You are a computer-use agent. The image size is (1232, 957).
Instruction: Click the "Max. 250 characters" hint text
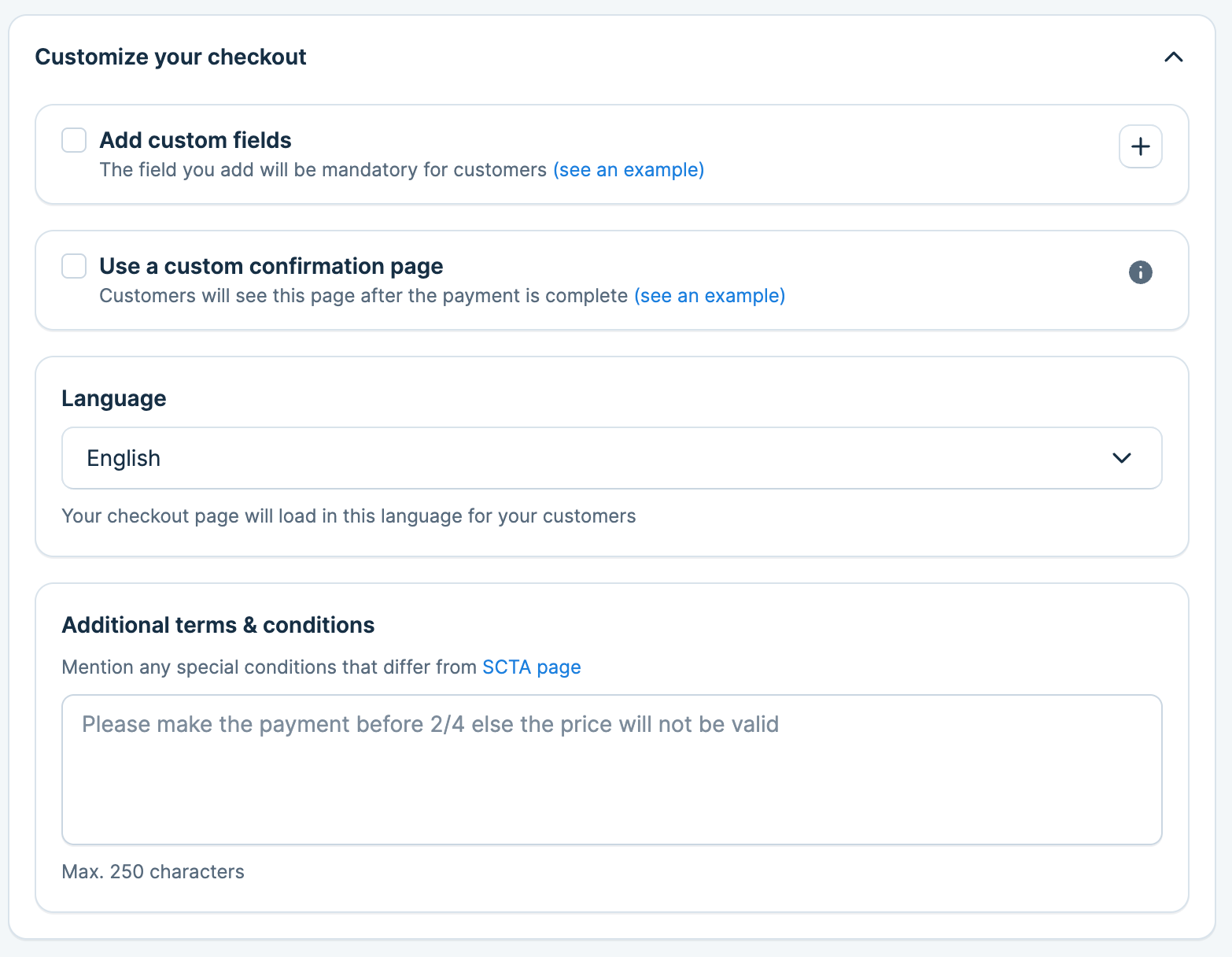click(x=153, y=872)
